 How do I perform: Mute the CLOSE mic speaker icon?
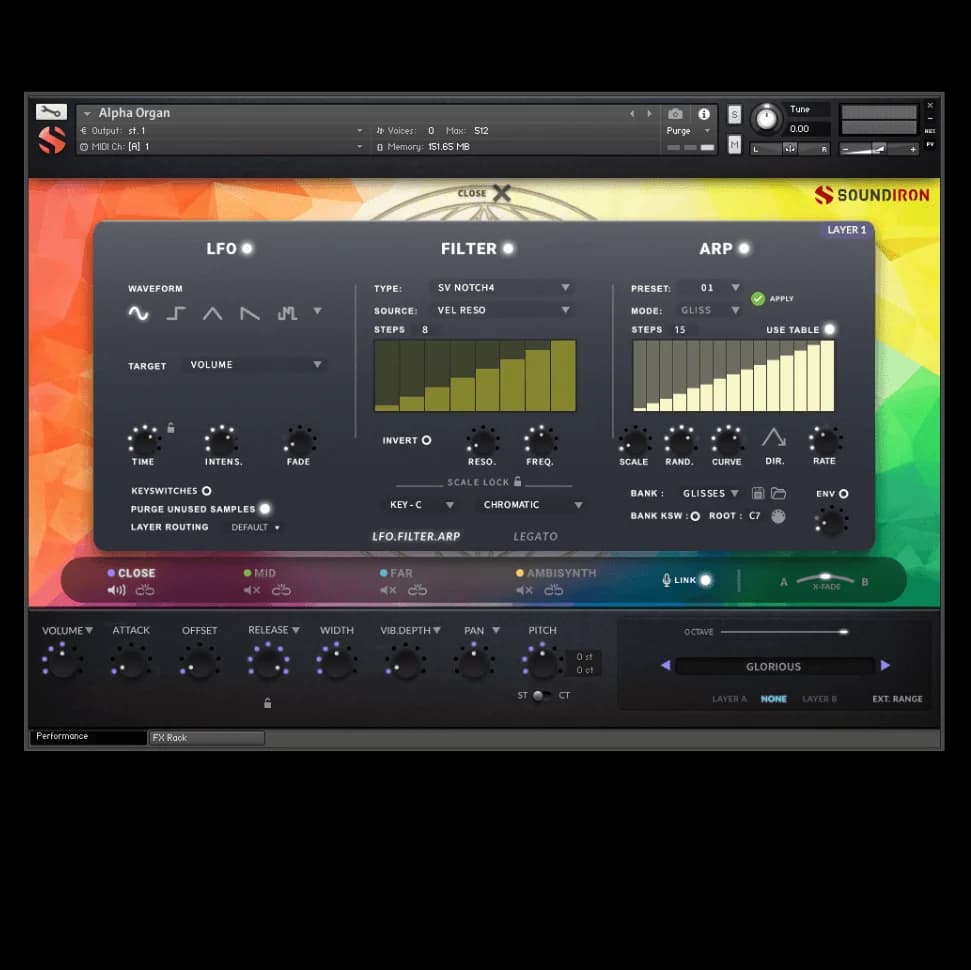(x=117, y=590)
